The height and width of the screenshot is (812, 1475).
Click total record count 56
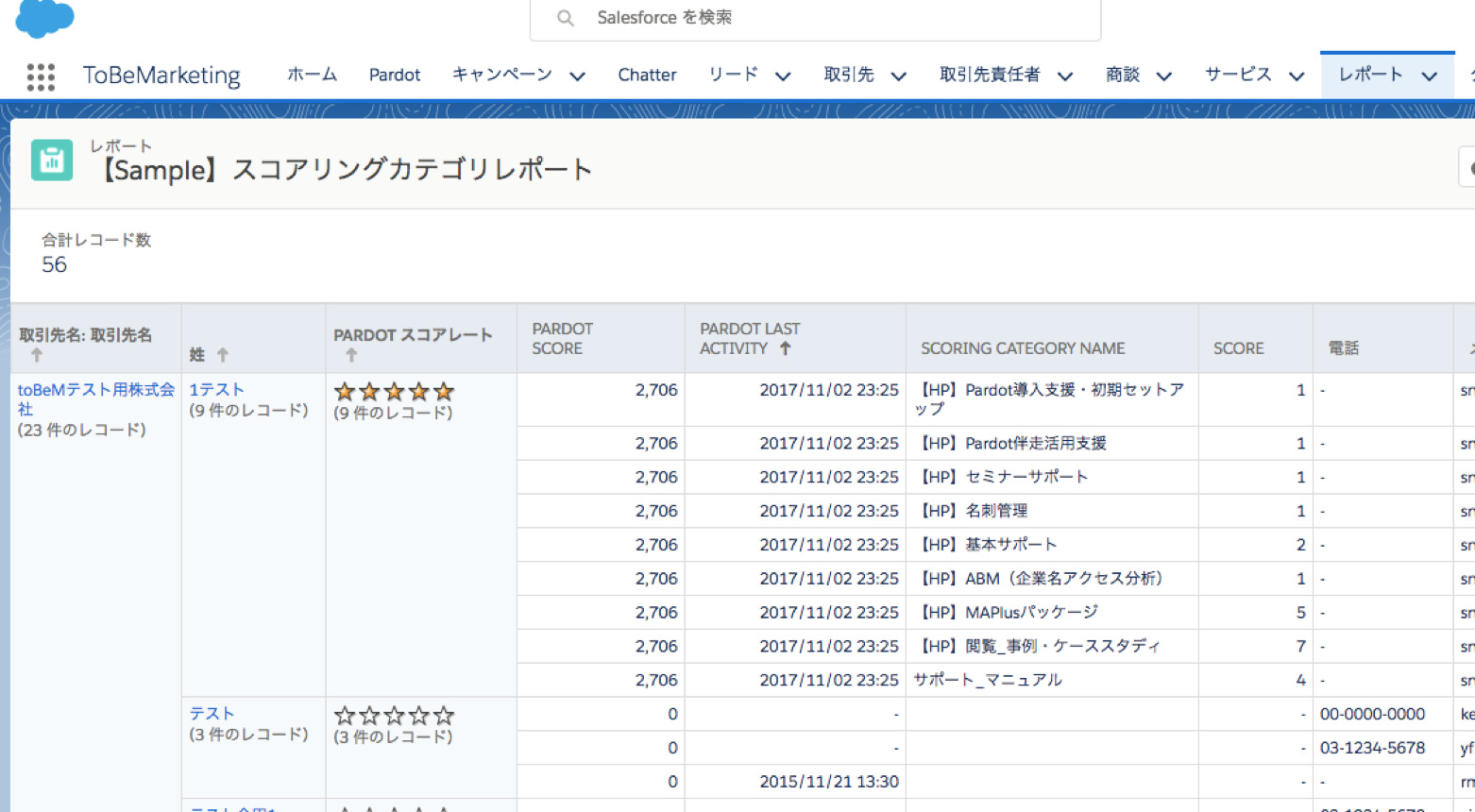pos(54,265)
